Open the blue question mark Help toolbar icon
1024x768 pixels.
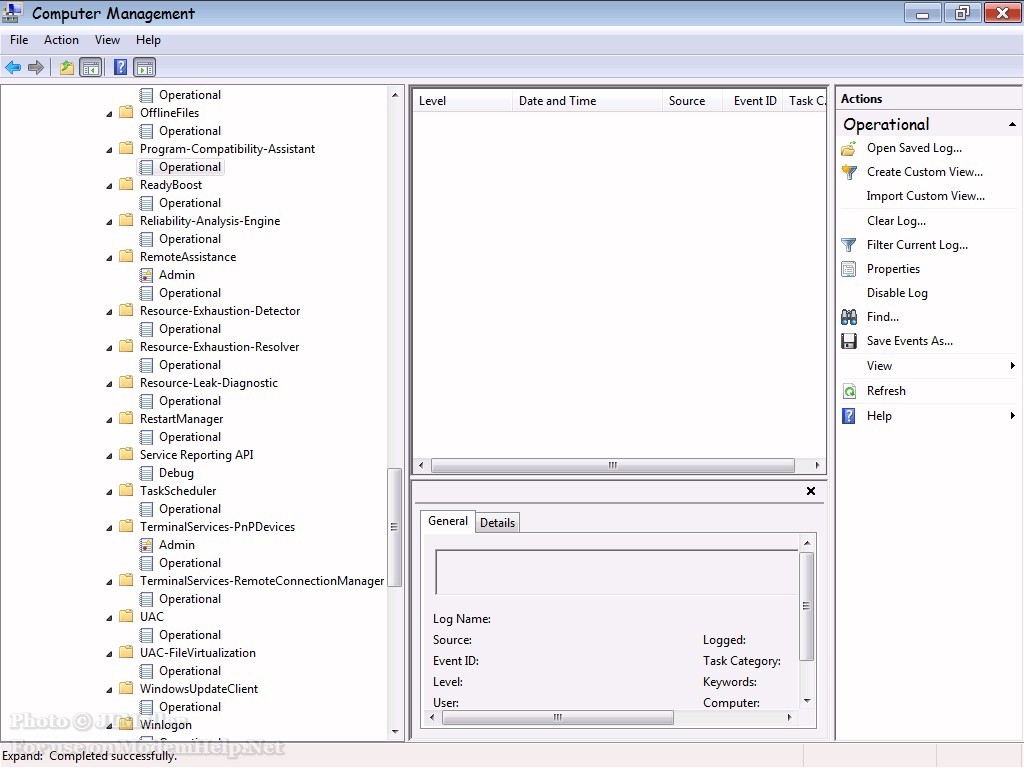pyautogui.click(x=120, y=67)
